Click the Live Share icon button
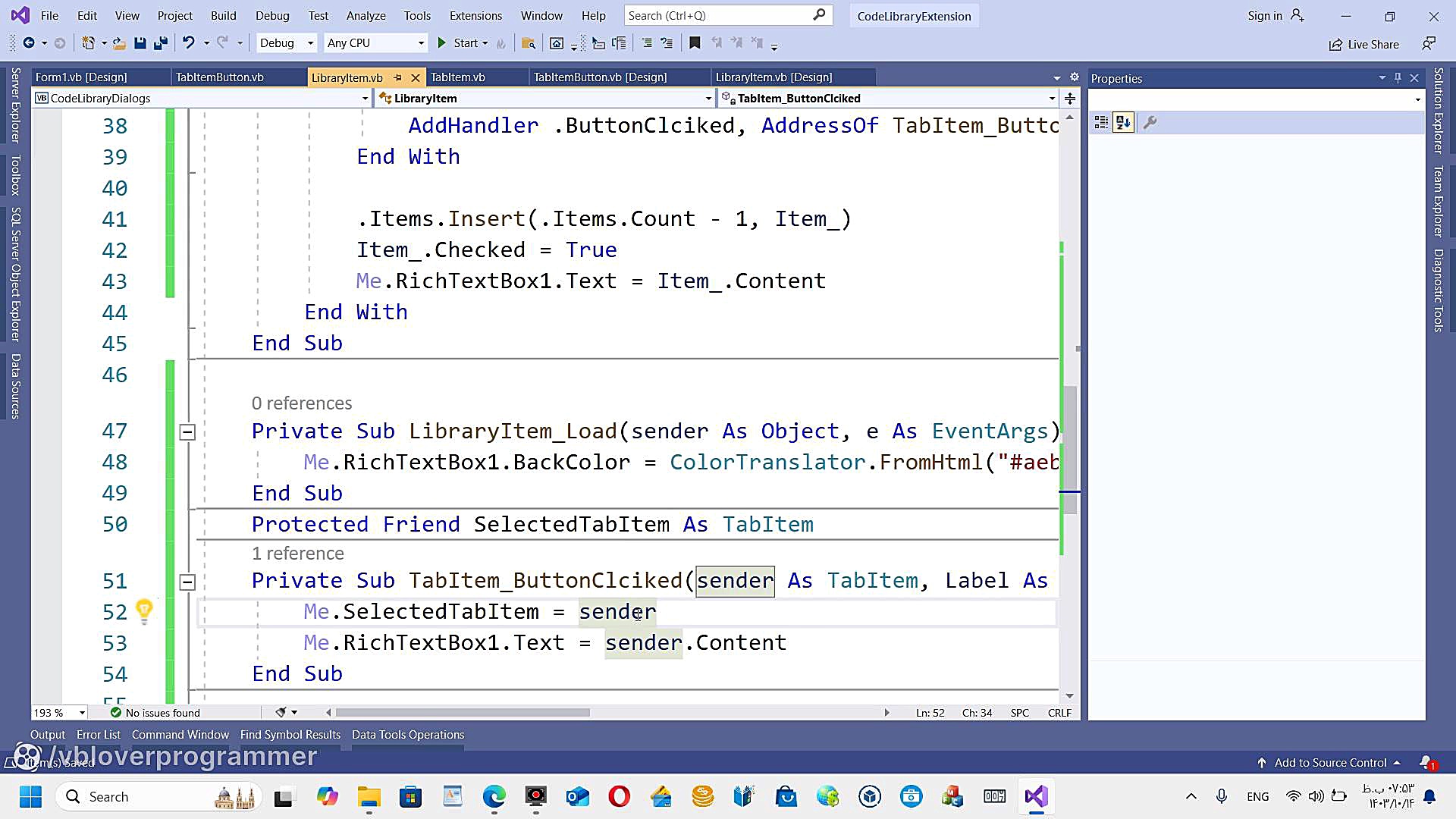 1363,44
